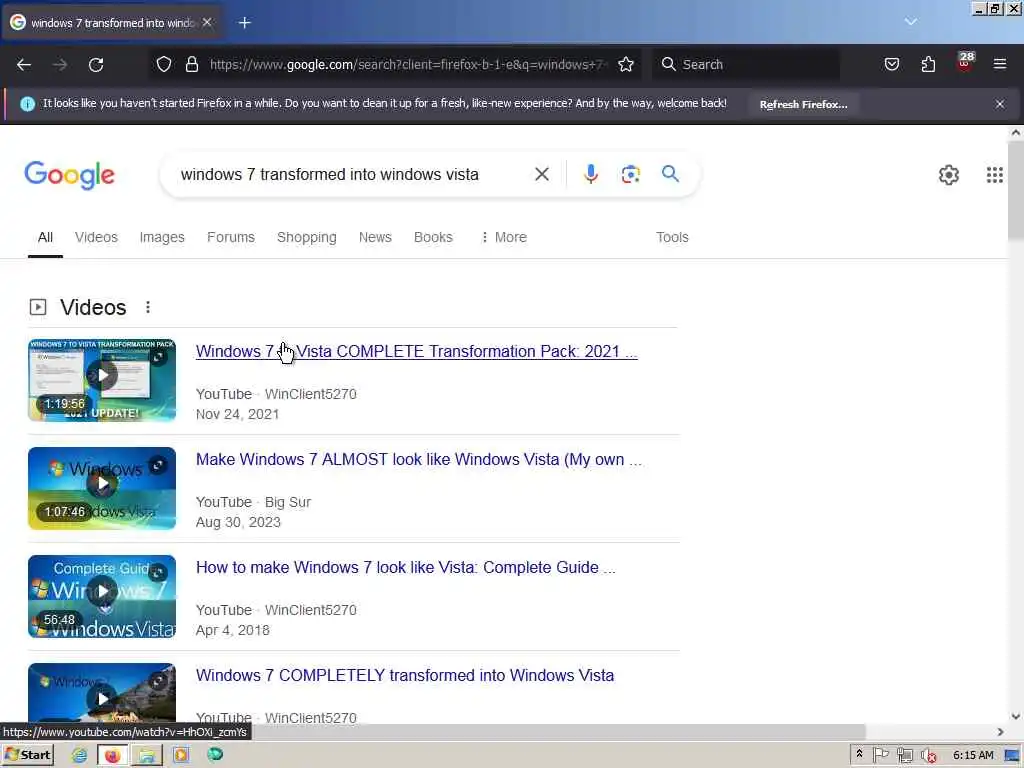Image resolution: width=1024 pixels, height=768 pixels.
Task: Expand the list all tabs dropdown
Action: pos(910,22)
